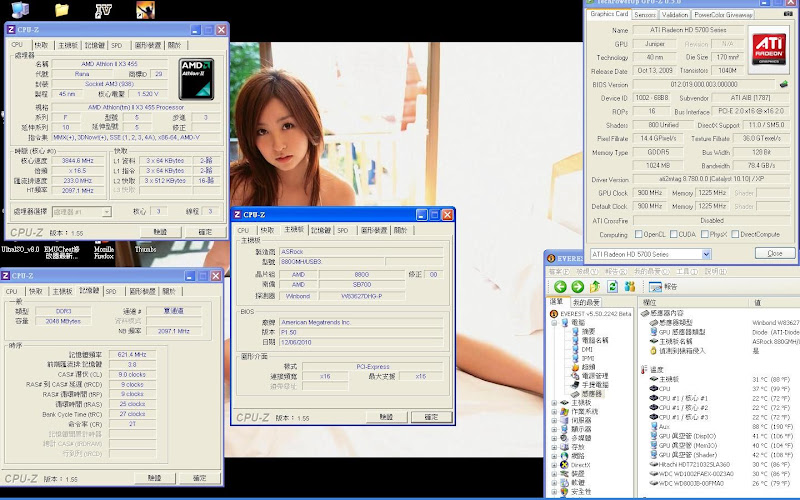The height and width of the screenshot is (500, 800).
Task: Expand the DirectX node in EVEREST tree
Action: coord(555,464)
